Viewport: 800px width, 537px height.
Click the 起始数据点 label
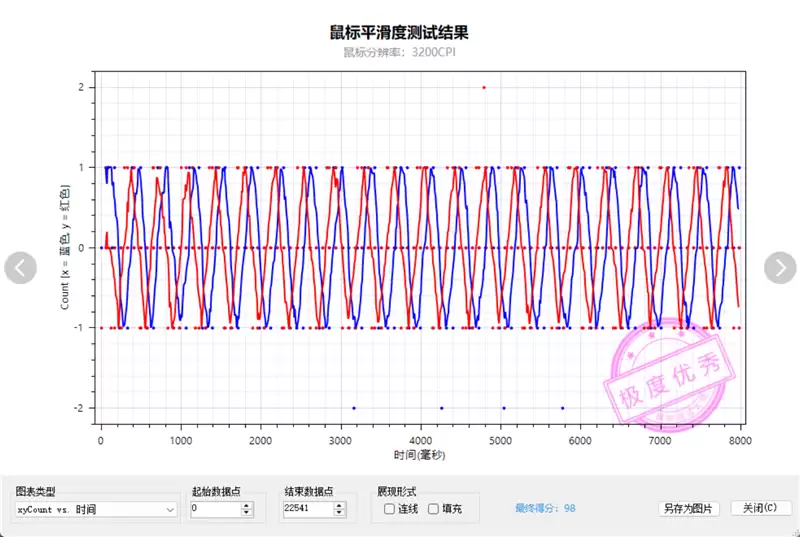[x=216, y=492]
